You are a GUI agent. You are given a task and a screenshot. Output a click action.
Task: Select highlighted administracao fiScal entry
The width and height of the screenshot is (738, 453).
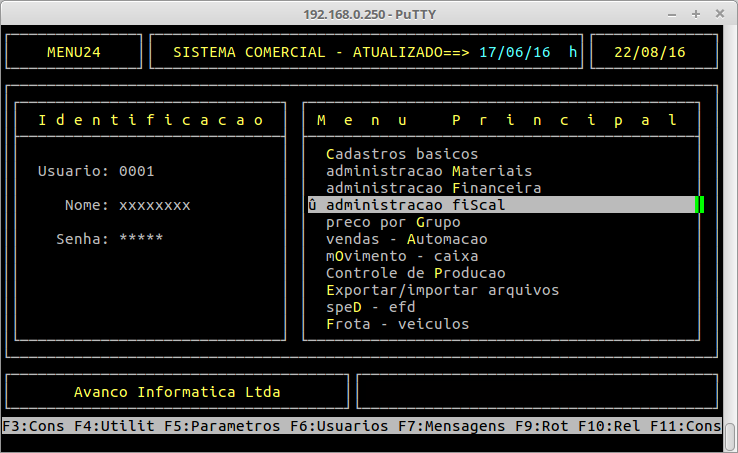click(x=502, y=205)
